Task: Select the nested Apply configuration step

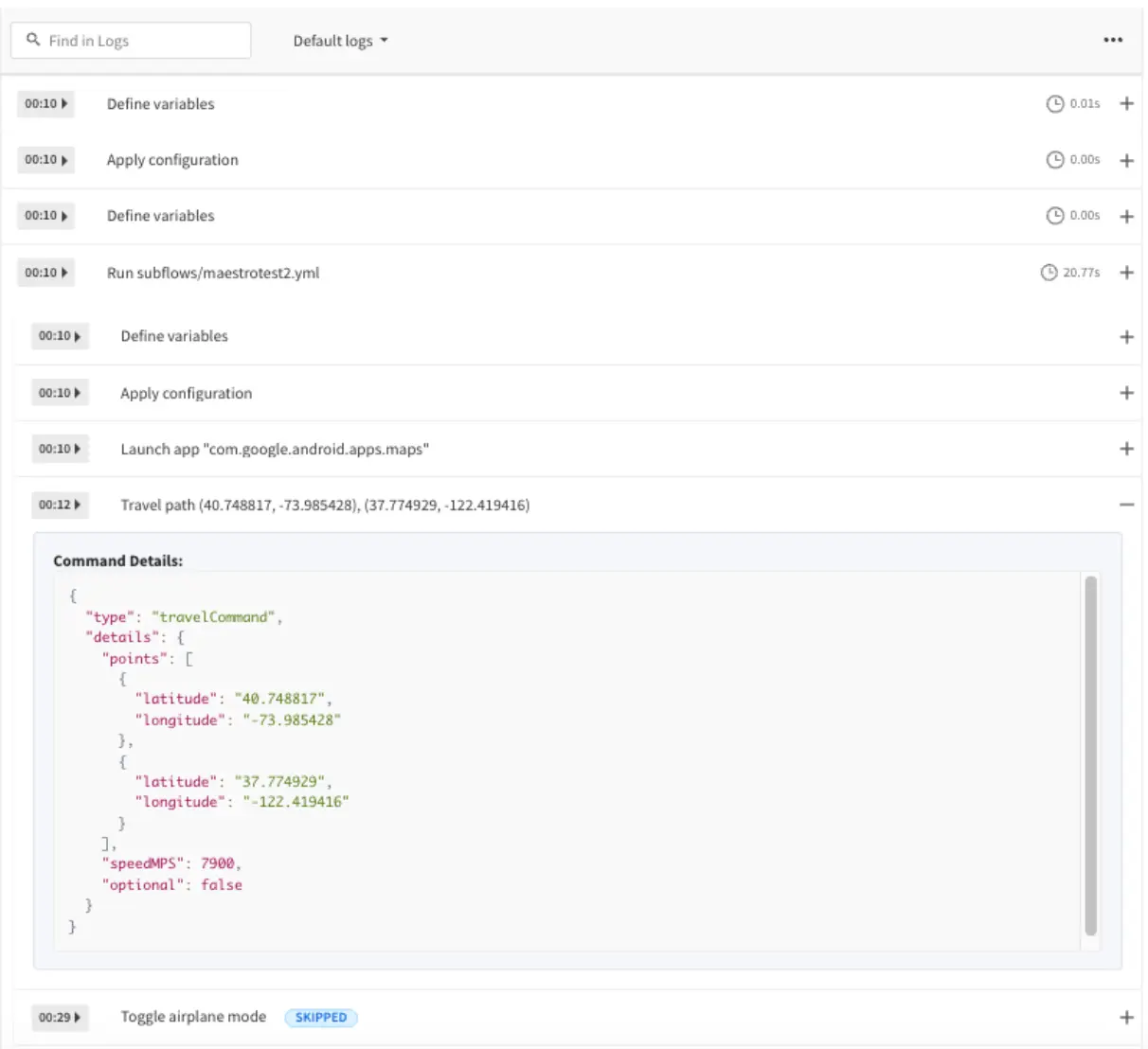Action: click(187, 393)
